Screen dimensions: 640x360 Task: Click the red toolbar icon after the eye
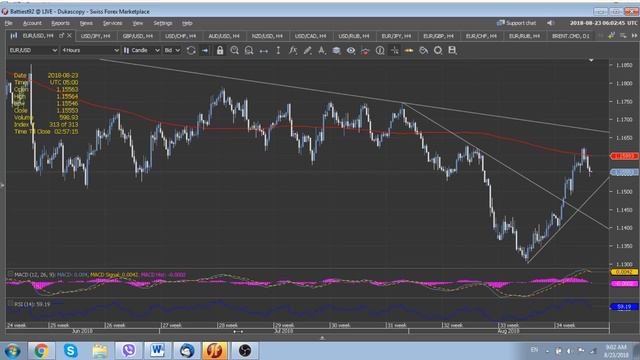[365, 51]
